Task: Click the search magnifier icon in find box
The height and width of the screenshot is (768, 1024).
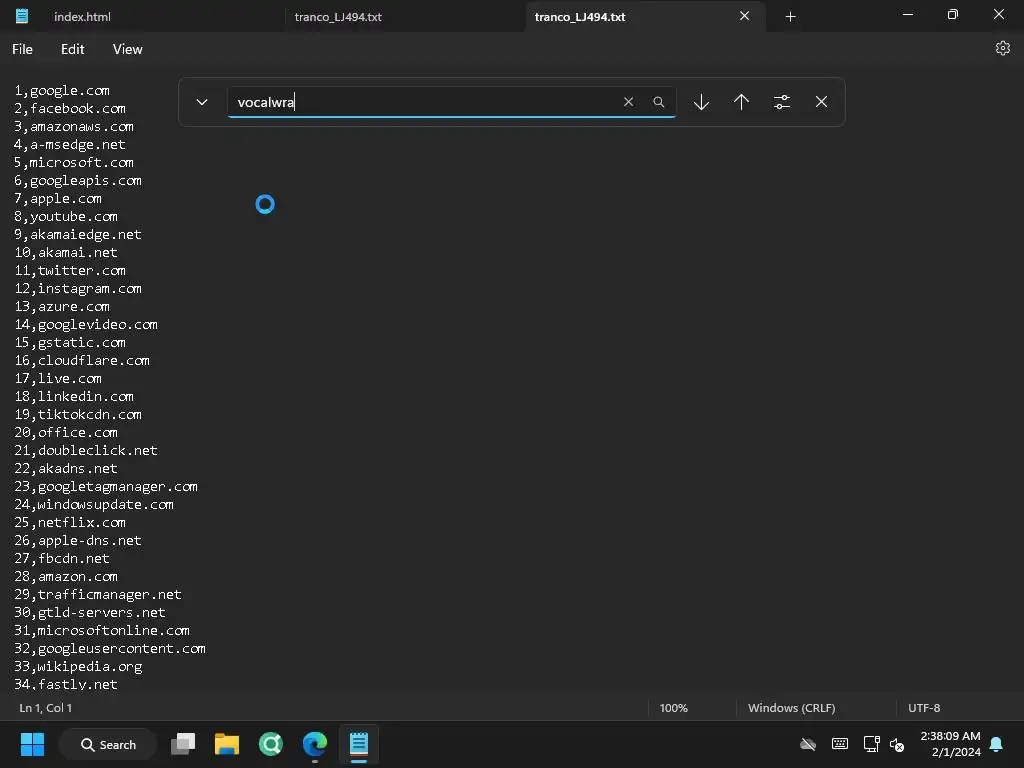Action: tap(658, 102)
